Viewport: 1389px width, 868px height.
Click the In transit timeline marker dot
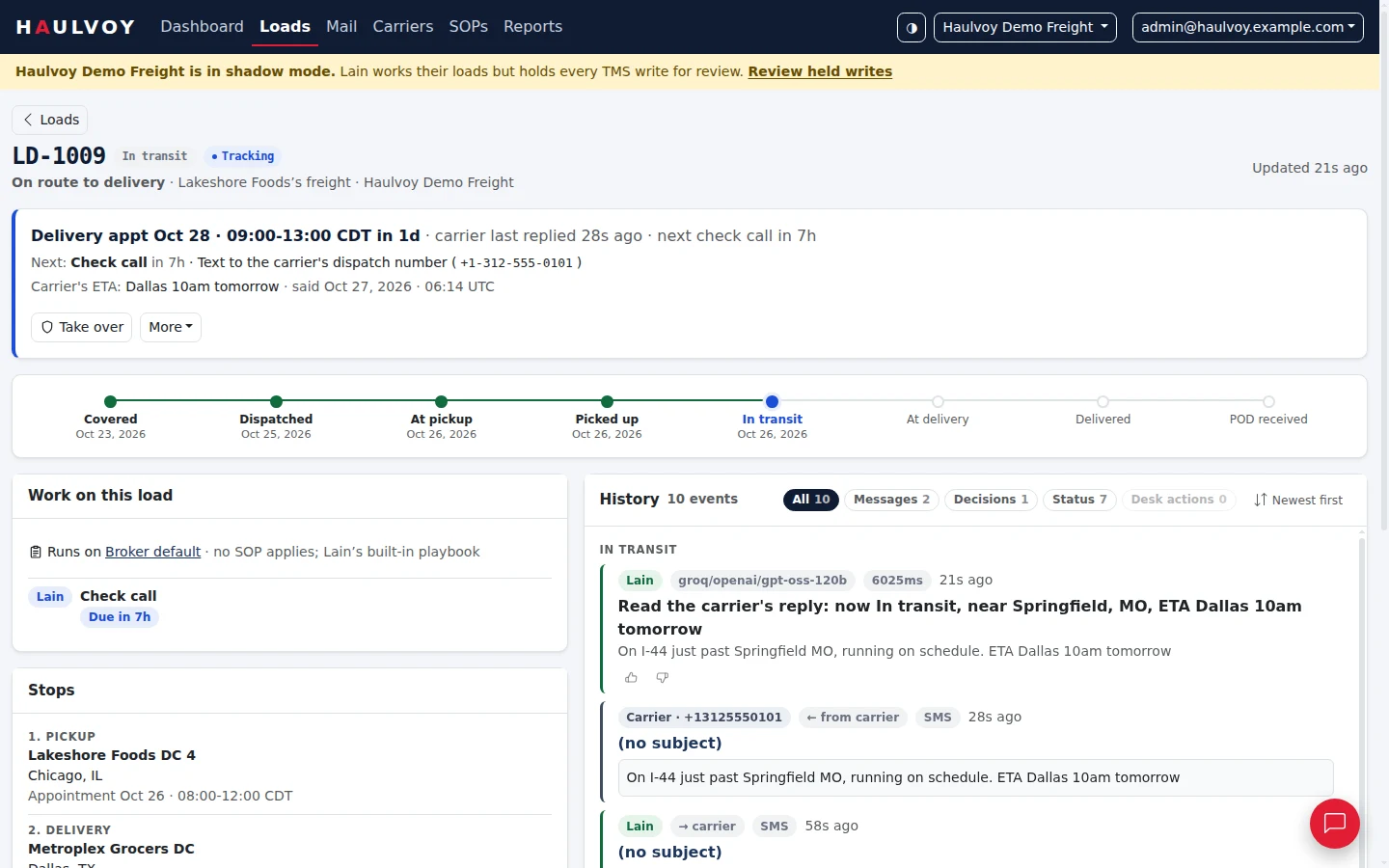click(772, 401)
